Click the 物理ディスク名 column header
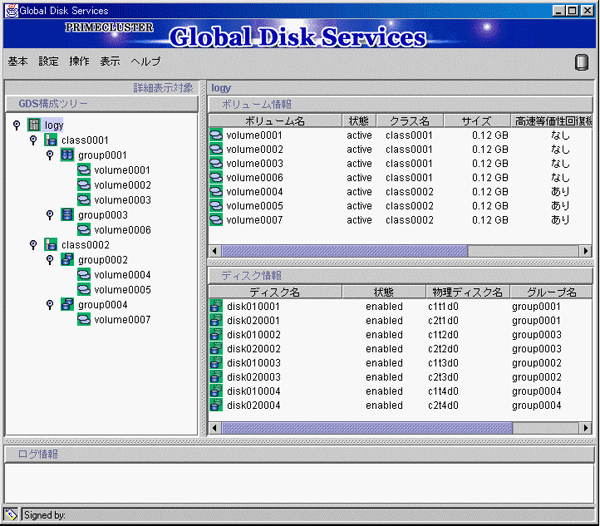 tap(467, 292)
